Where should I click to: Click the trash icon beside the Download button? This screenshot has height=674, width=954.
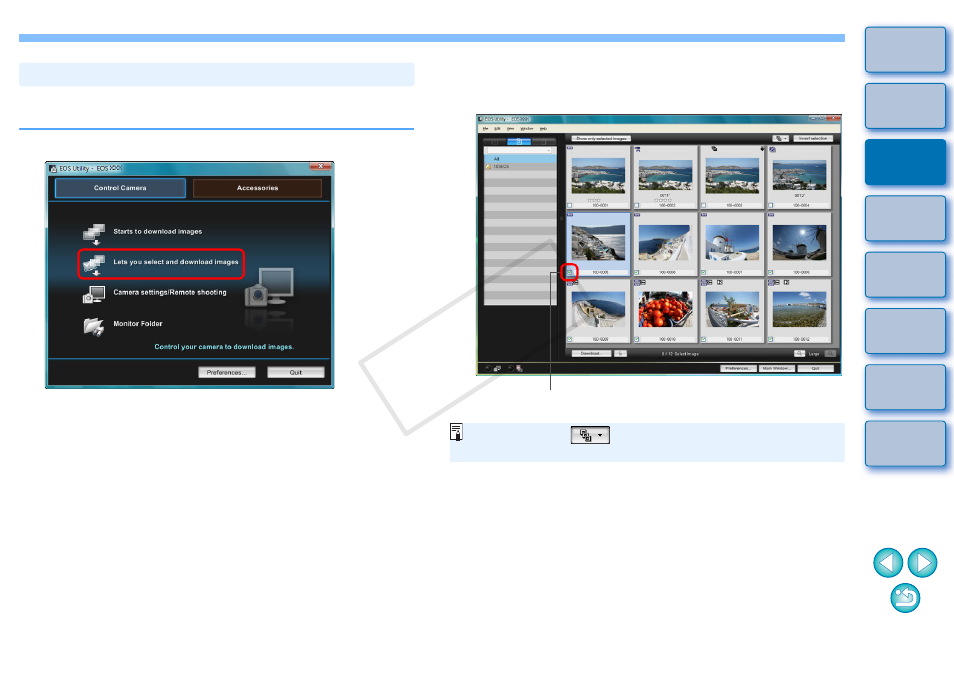pyautogui.click(x=621, y=353)
